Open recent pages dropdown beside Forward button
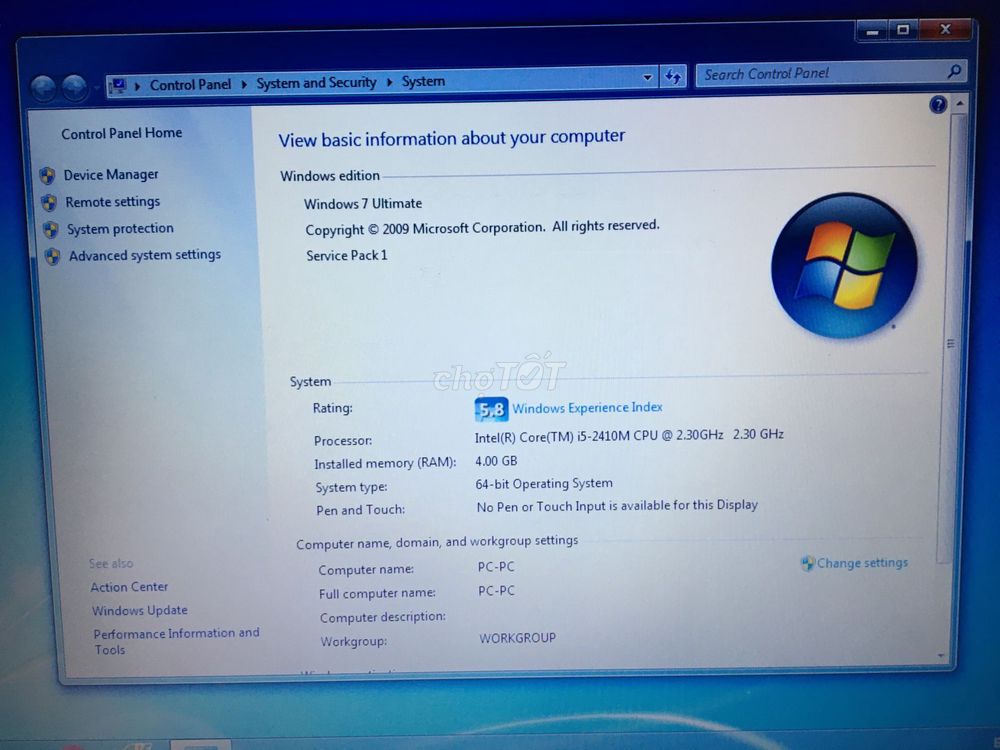 click(x=96, y=87)
